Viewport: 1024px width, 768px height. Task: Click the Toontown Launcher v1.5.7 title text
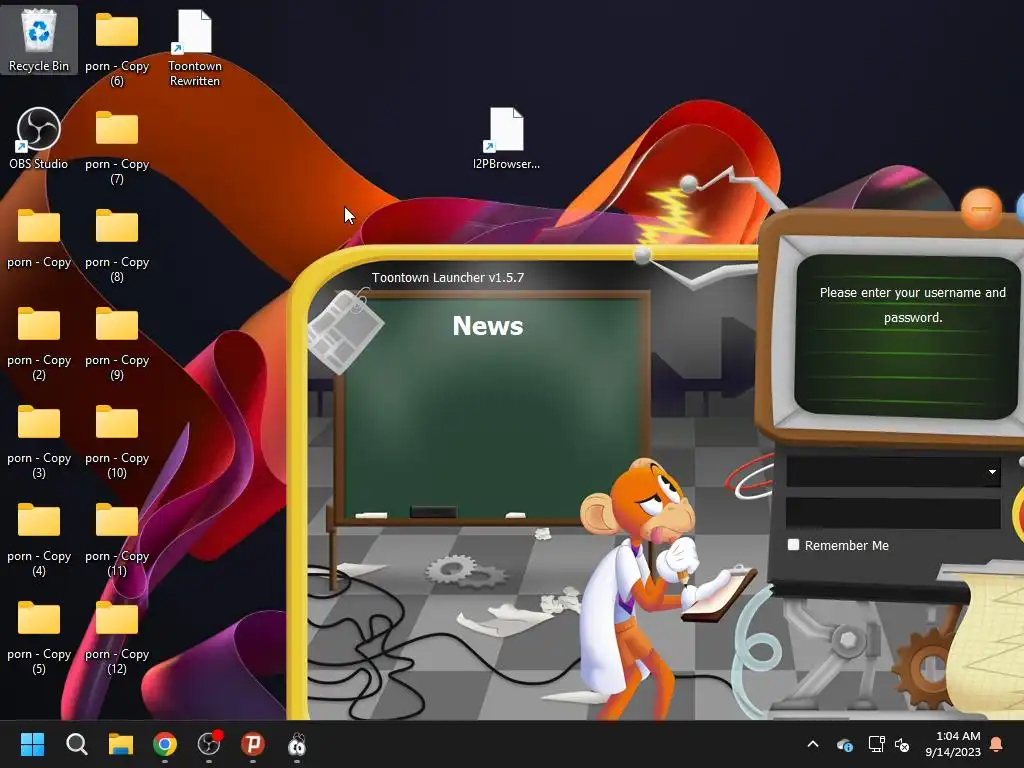(448, 278)
